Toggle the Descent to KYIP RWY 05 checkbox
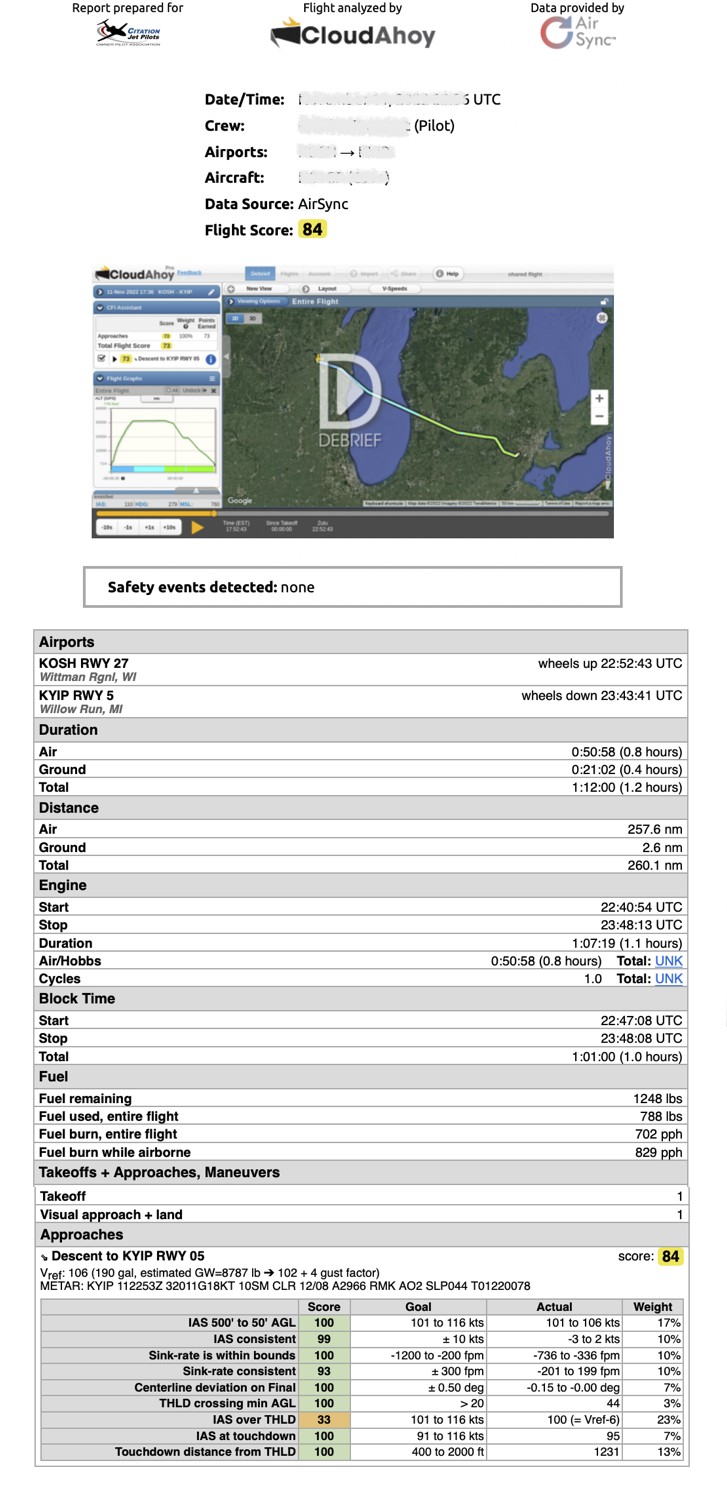The width and height of the screenshot is (727, 1485). coord(101,358)
